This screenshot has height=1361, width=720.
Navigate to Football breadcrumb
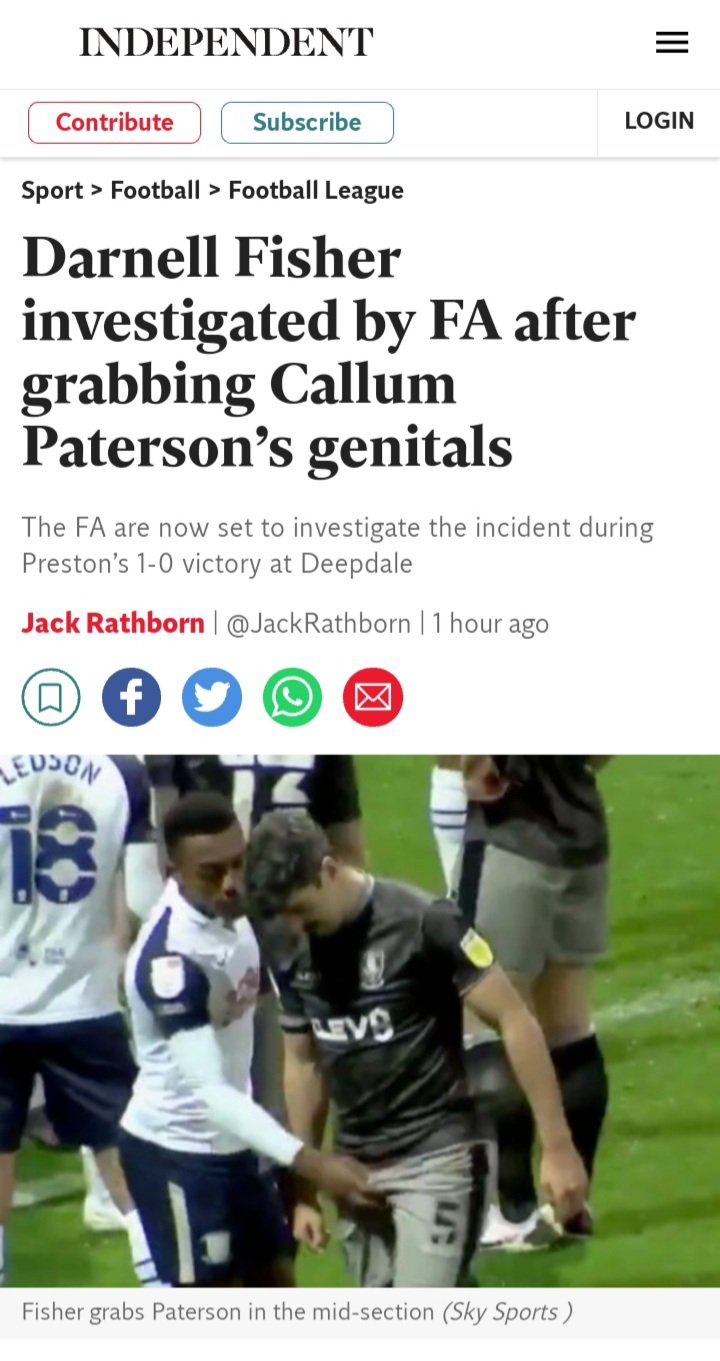(155, 190)
